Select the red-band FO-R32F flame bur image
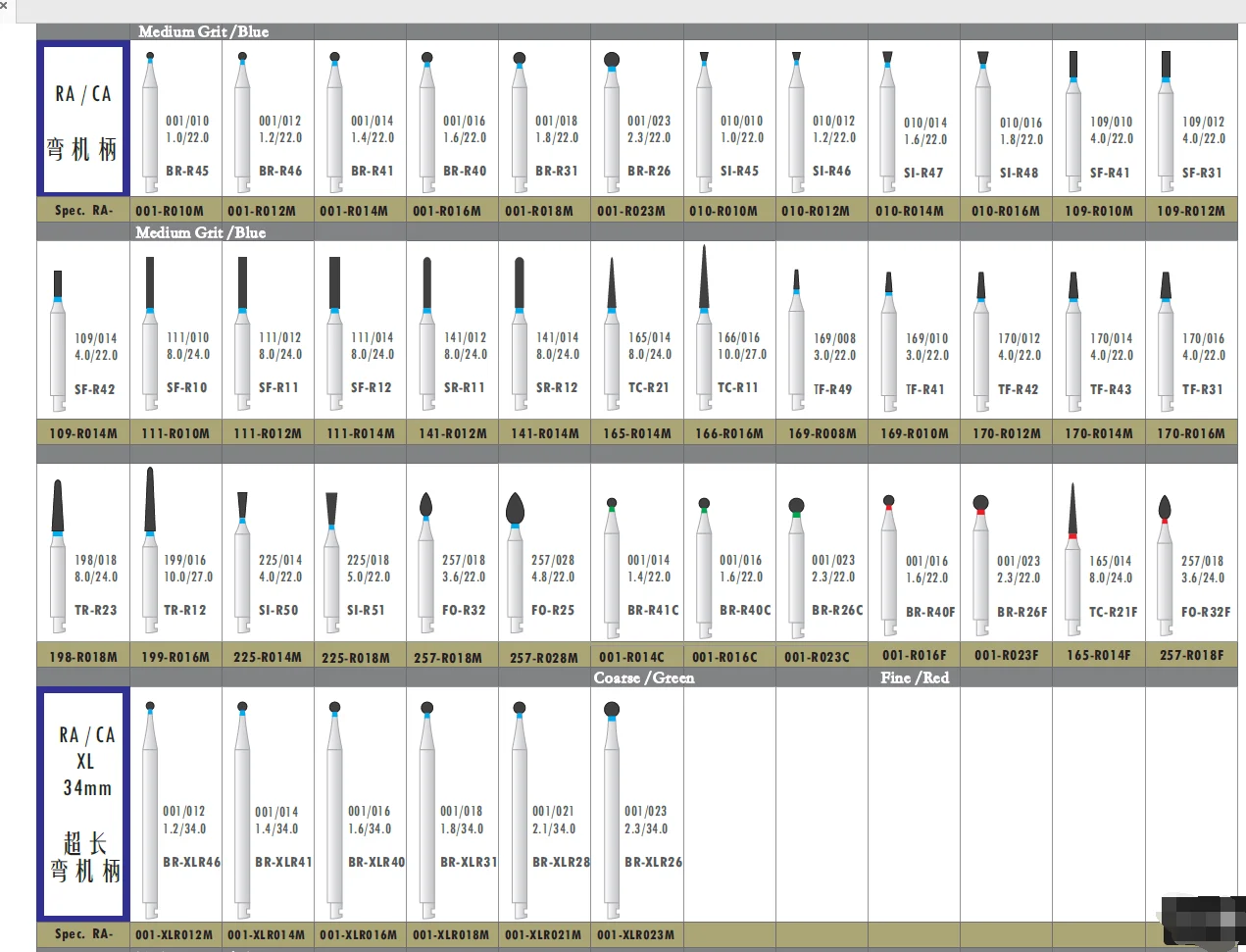The height and width of the screenshot is (952, 1246). pos(1165,566)
